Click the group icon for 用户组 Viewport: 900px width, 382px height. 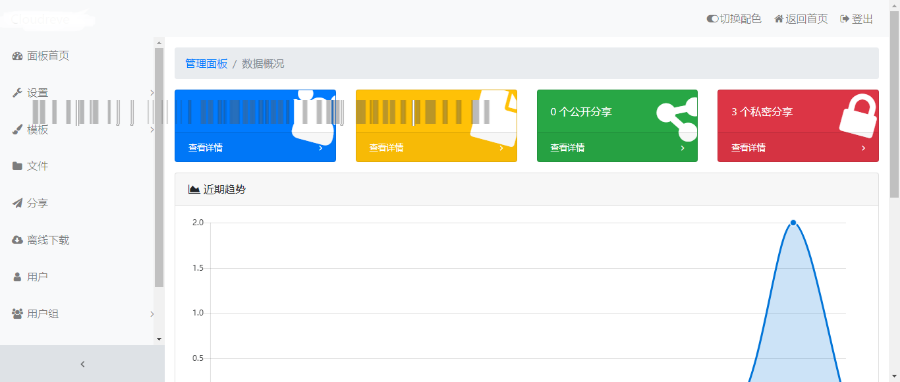pyautogui.click(x=17, y=314)
